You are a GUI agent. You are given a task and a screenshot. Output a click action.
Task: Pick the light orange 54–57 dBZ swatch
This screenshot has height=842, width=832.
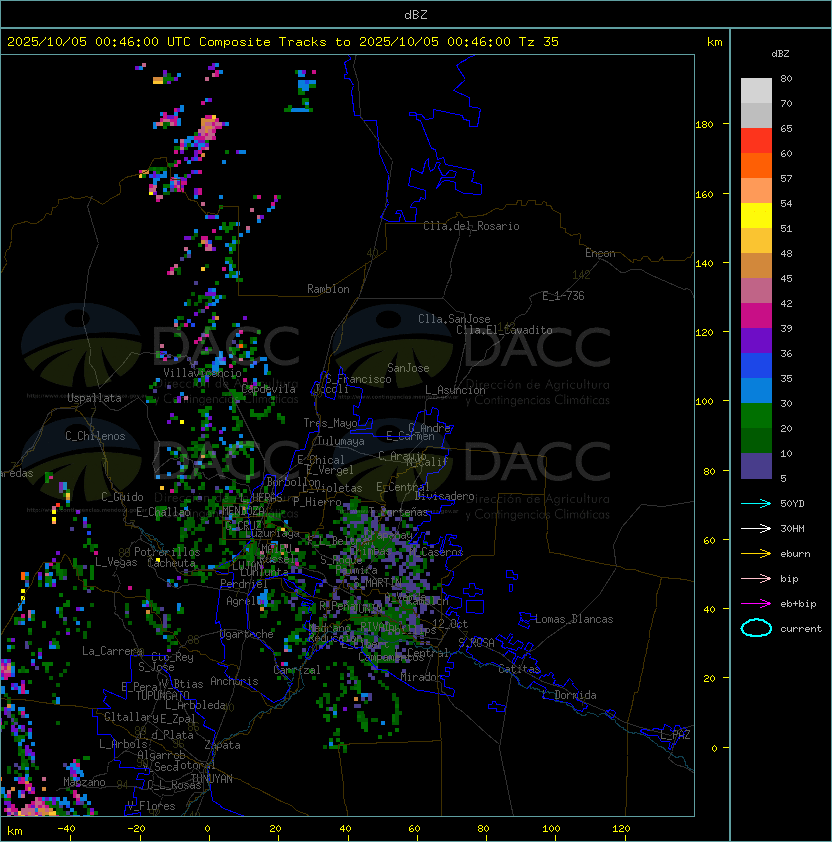(x=756, y=191)
